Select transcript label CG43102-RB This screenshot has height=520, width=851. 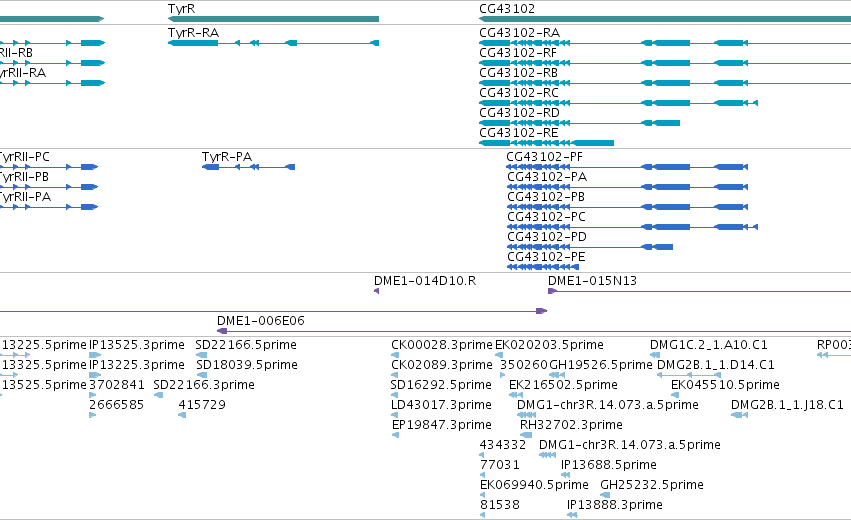(518, 73)
